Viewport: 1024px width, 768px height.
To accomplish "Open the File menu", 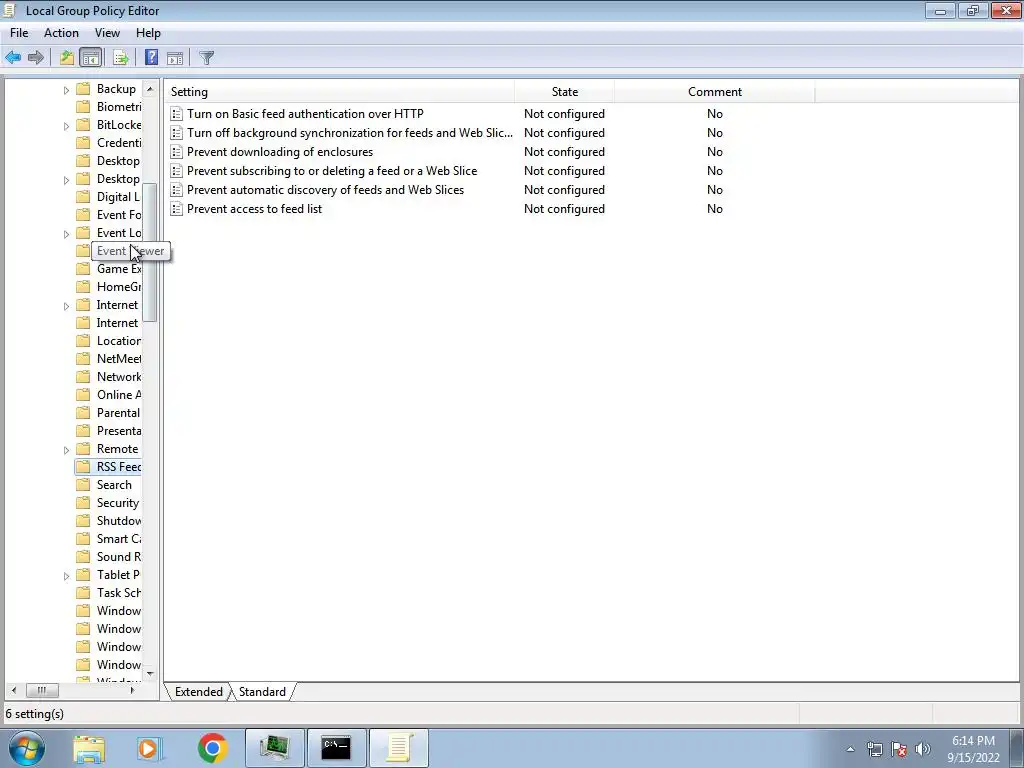I will coord(19,33).
